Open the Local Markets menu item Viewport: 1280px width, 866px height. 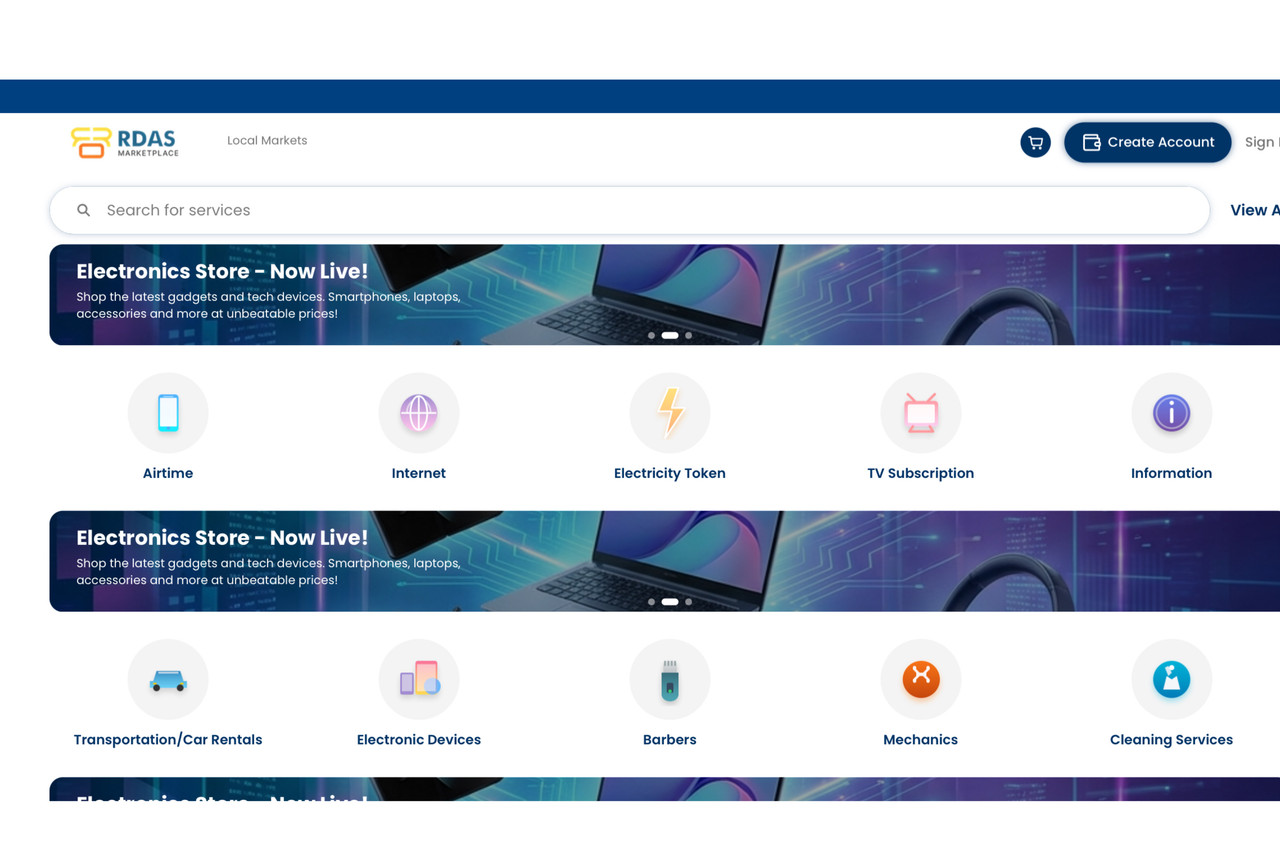click(267, 141)
